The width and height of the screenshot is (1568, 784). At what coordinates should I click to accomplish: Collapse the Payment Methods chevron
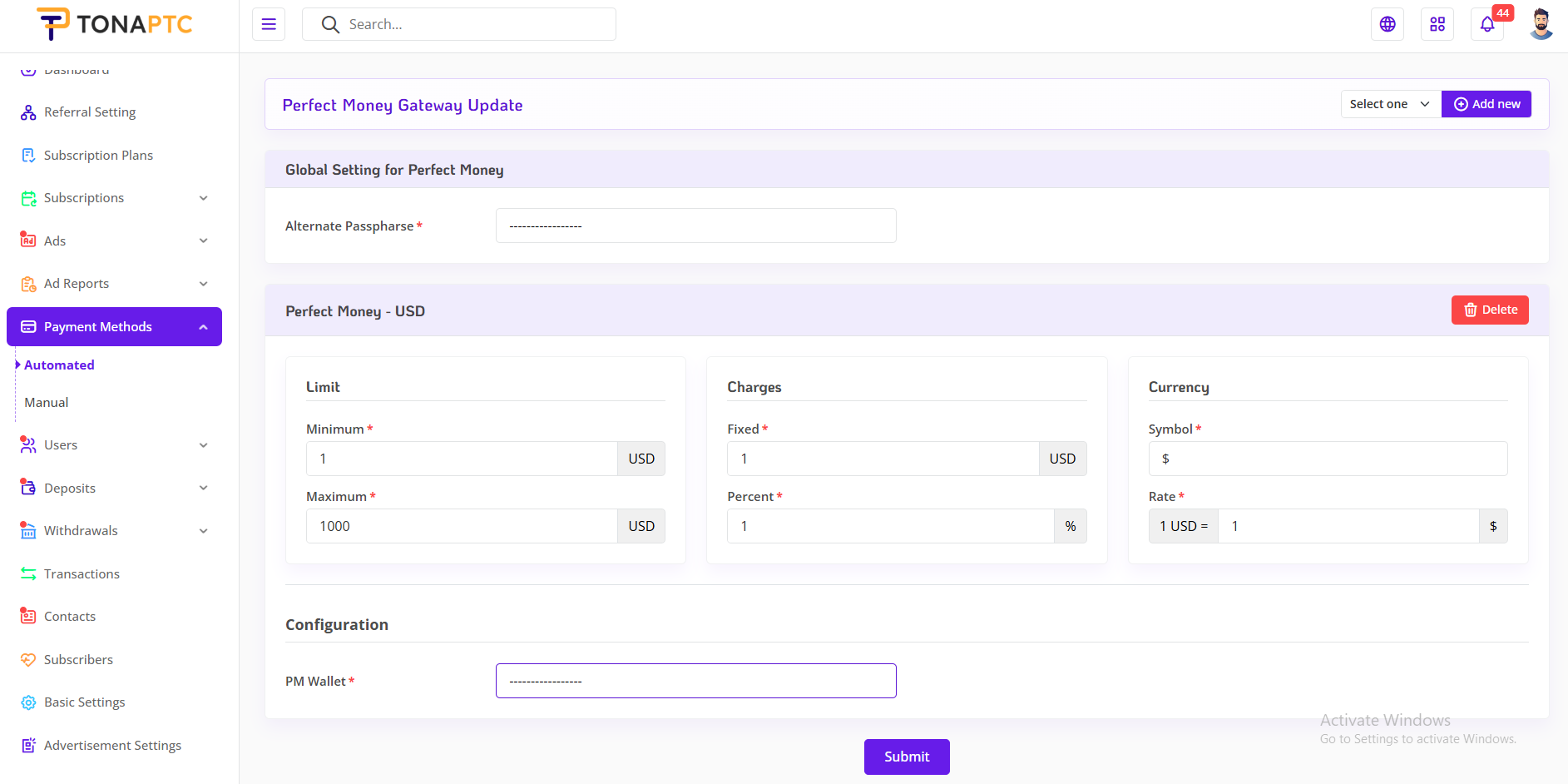(x=204, y=327)
